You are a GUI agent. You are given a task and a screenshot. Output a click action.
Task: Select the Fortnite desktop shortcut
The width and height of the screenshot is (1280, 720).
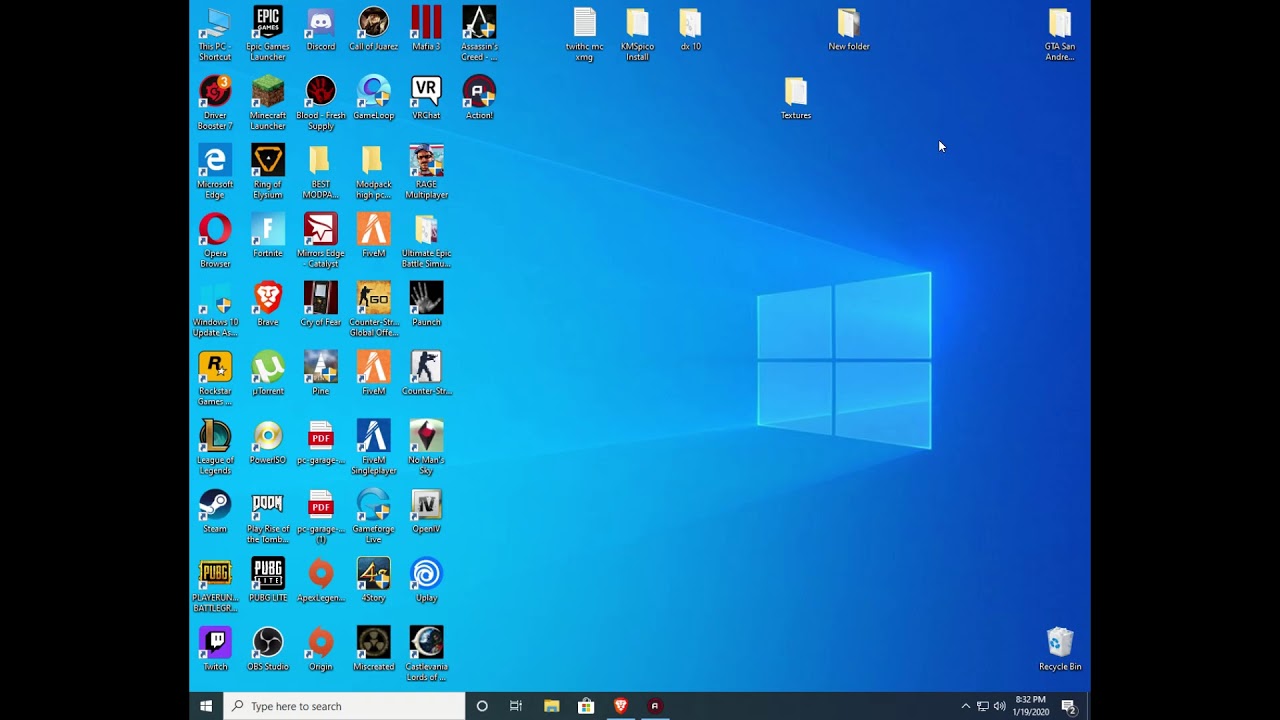click(268, 235)
